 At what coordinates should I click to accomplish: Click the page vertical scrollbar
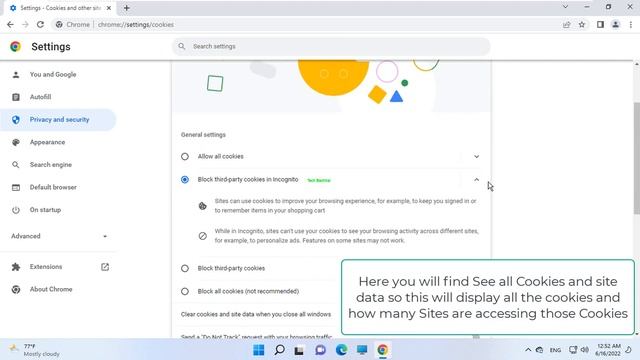637,157
